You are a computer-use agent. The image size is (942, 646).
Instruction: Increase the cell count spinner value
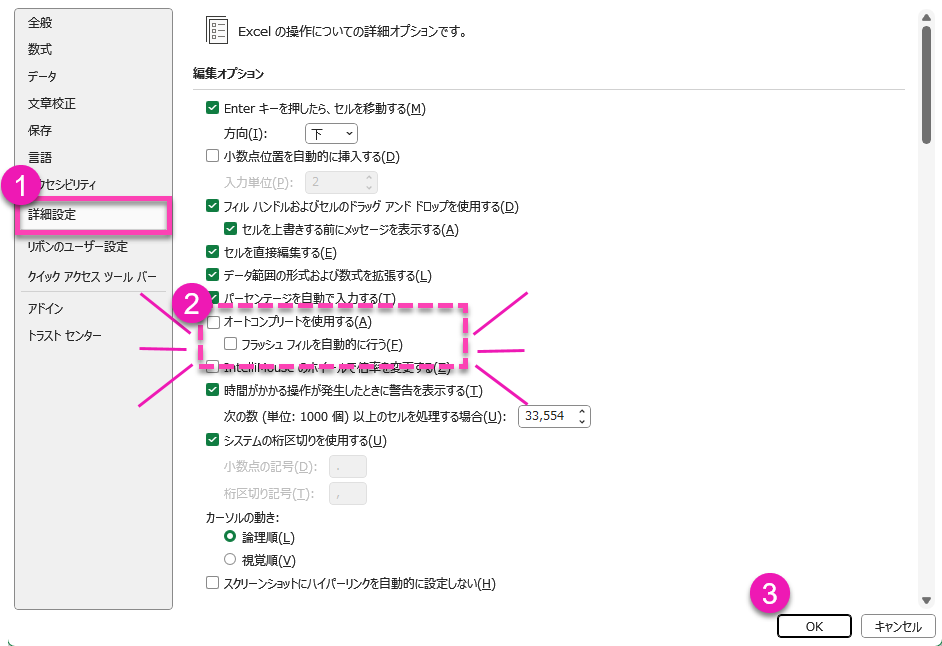pyautogui.click(x=583, y=411)
